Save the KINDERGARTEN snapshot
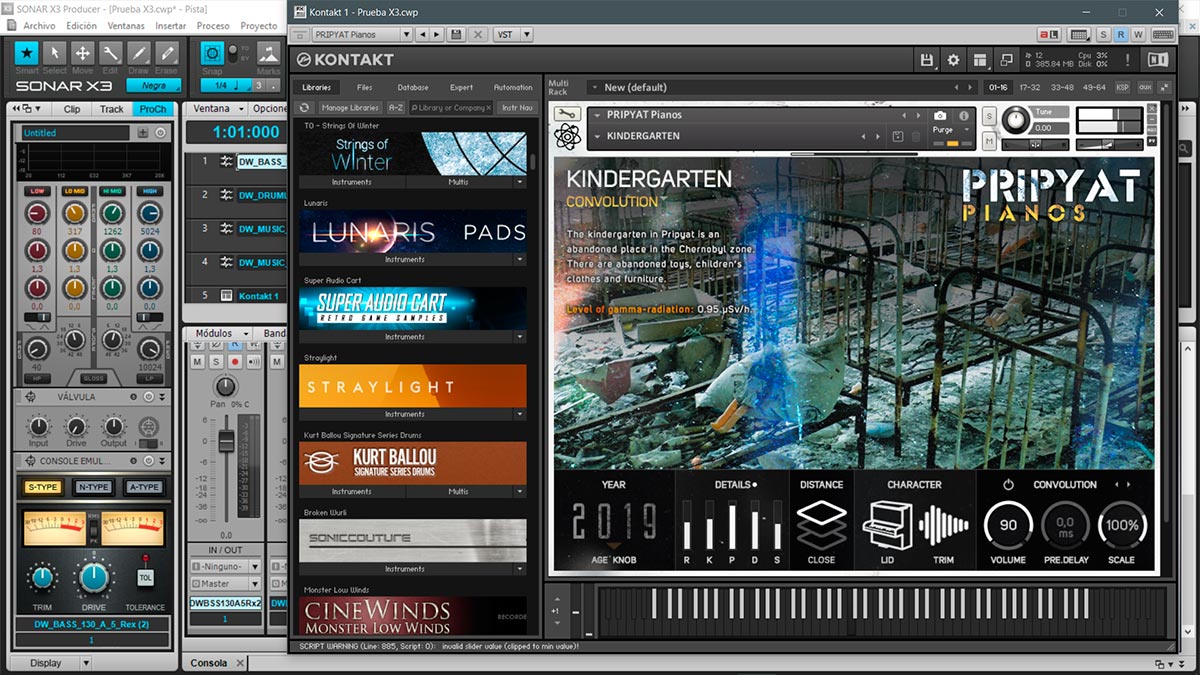Screen dimensions: 1200x675 (x=897, y=136)
